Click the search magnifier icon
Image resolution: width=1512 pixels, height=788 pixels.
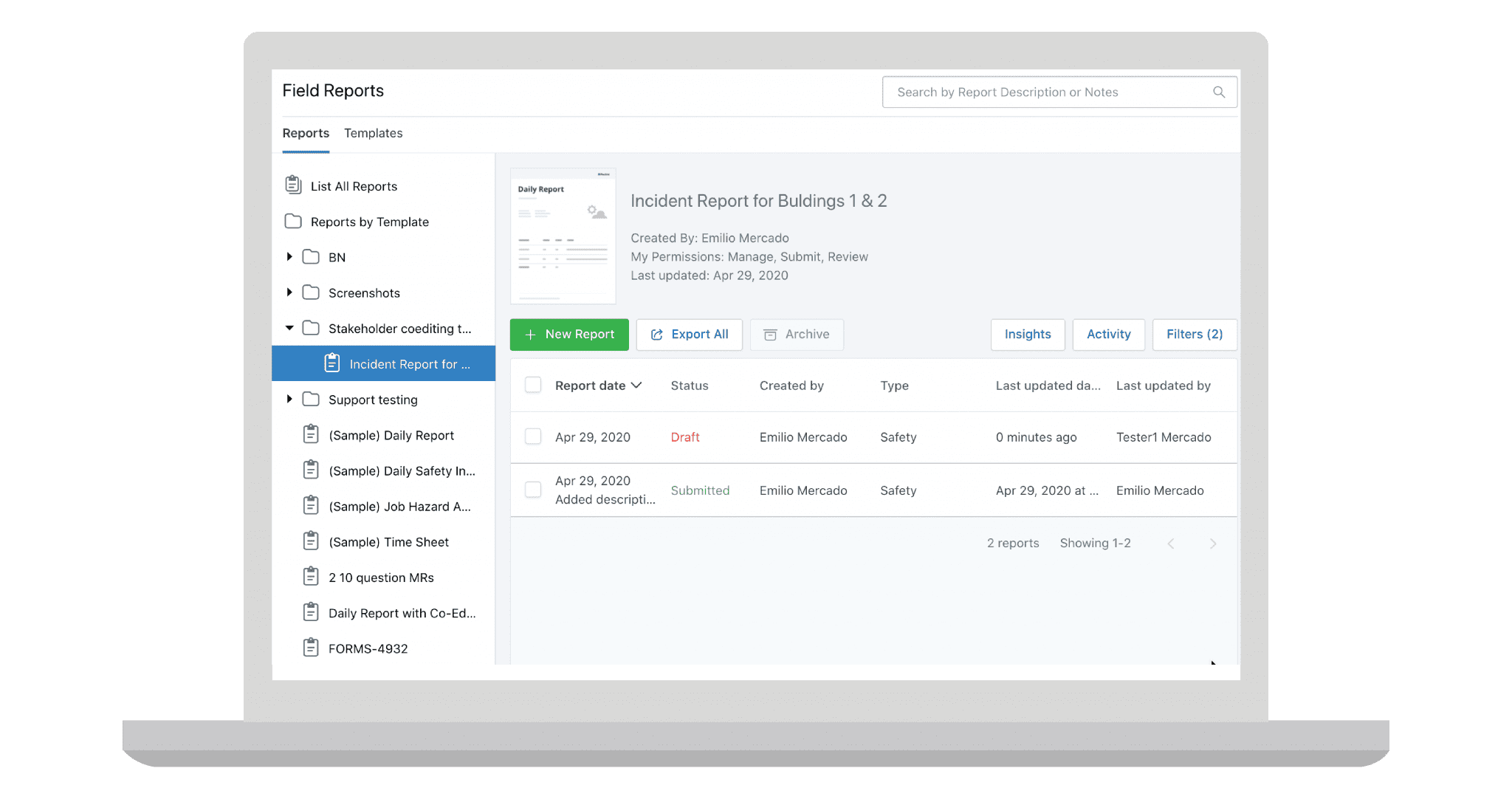click(1219, 92)
